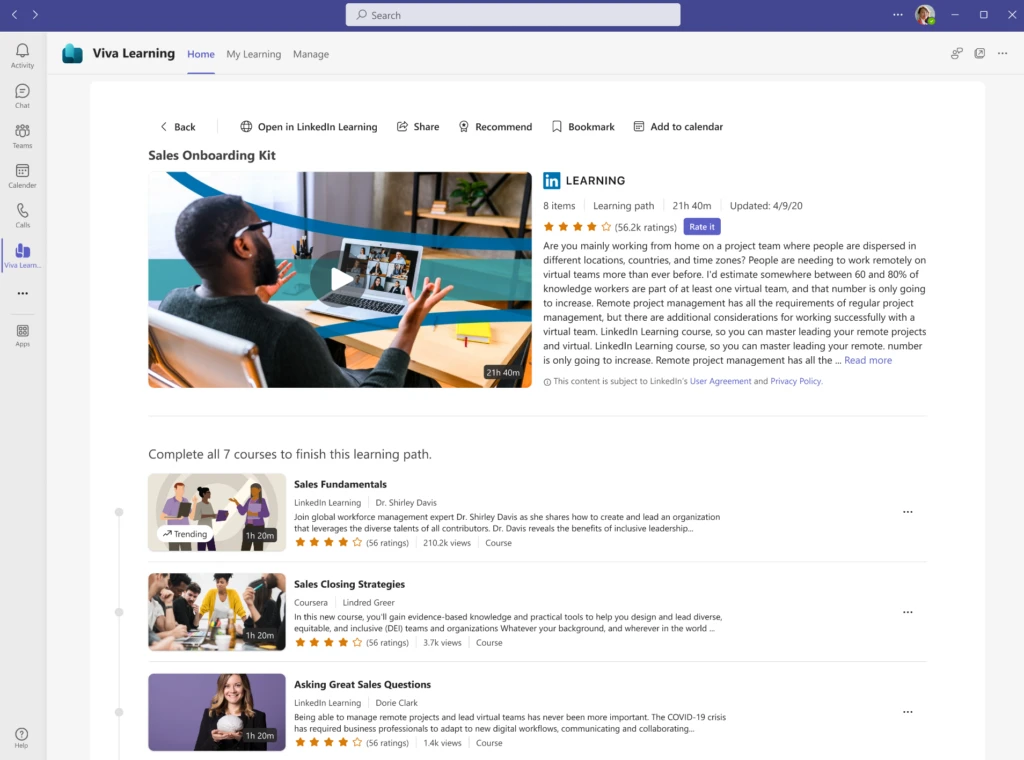Bookmark the Sales Onboarding Kit
The width and height of the screenshot is (1024, 760).
tap(582, 126)
